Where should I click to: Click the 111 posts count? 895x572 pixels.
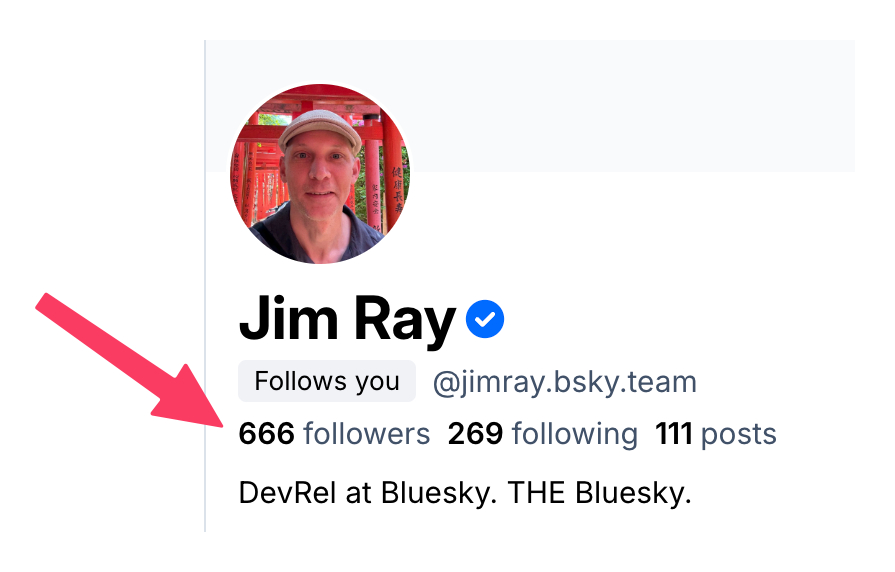coord(716,434)
